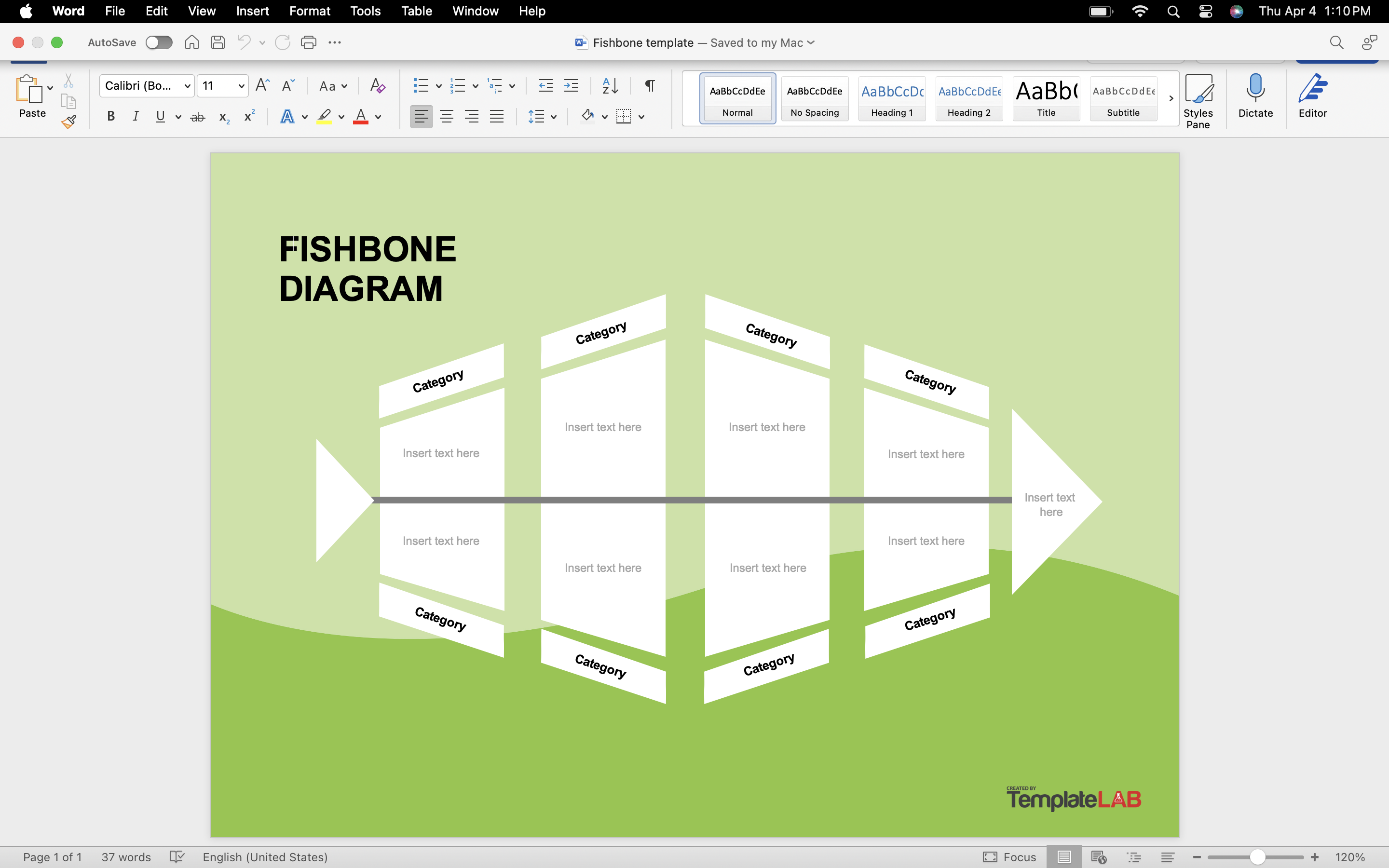
Task: Apply the Heading 1 style
Action: coord(891,98)
